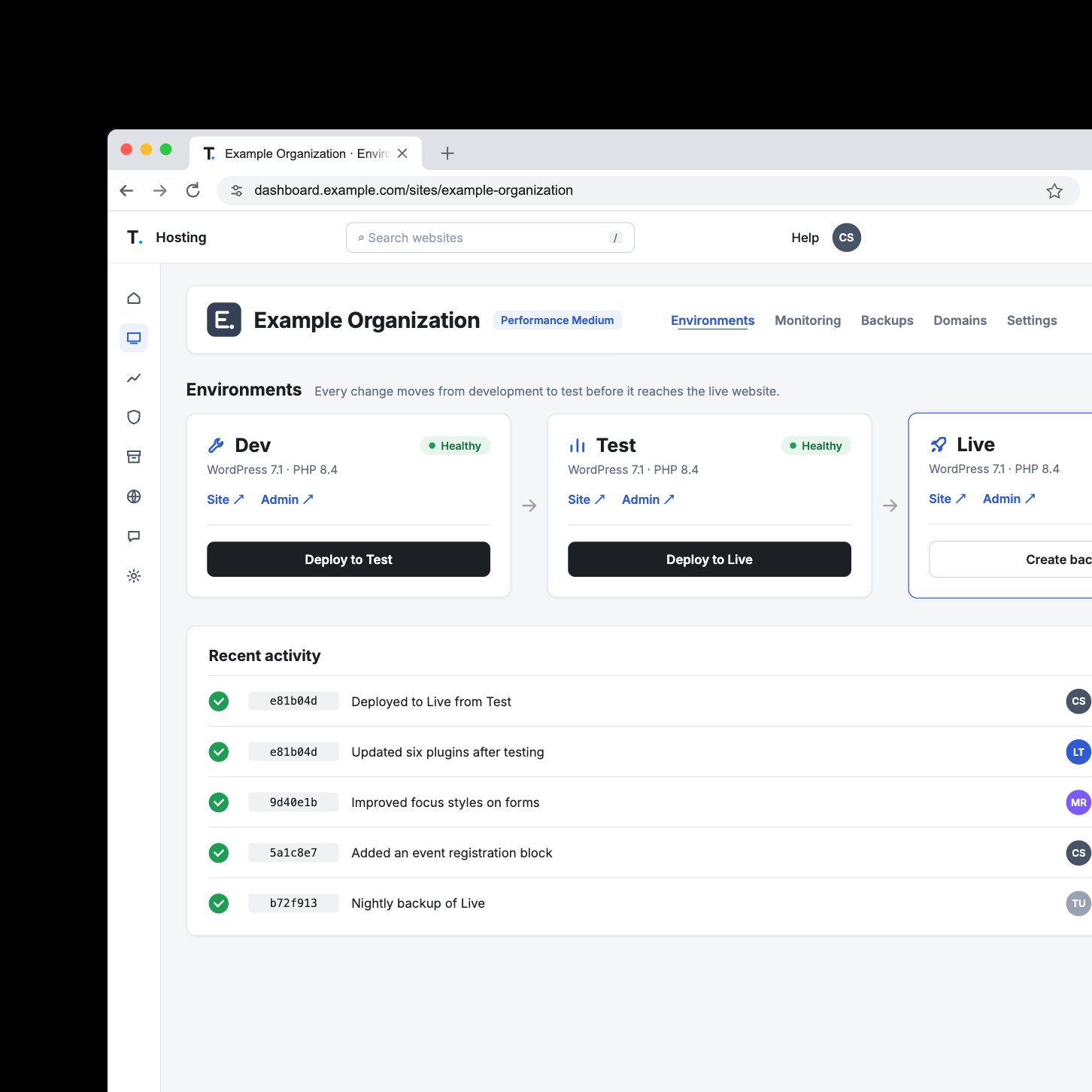Open the Test Admin link

pos(648,499)
